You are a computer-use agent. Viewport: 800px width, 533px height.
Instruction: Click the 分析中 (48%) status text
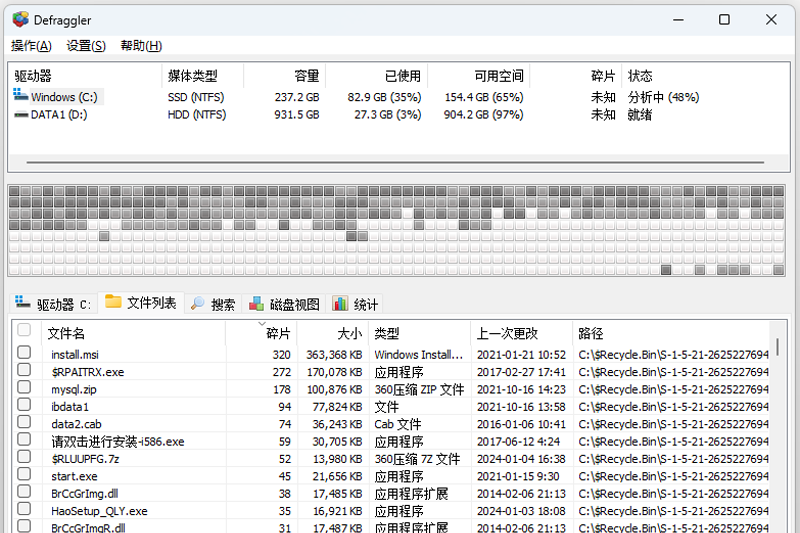click(x=663, y=97)
